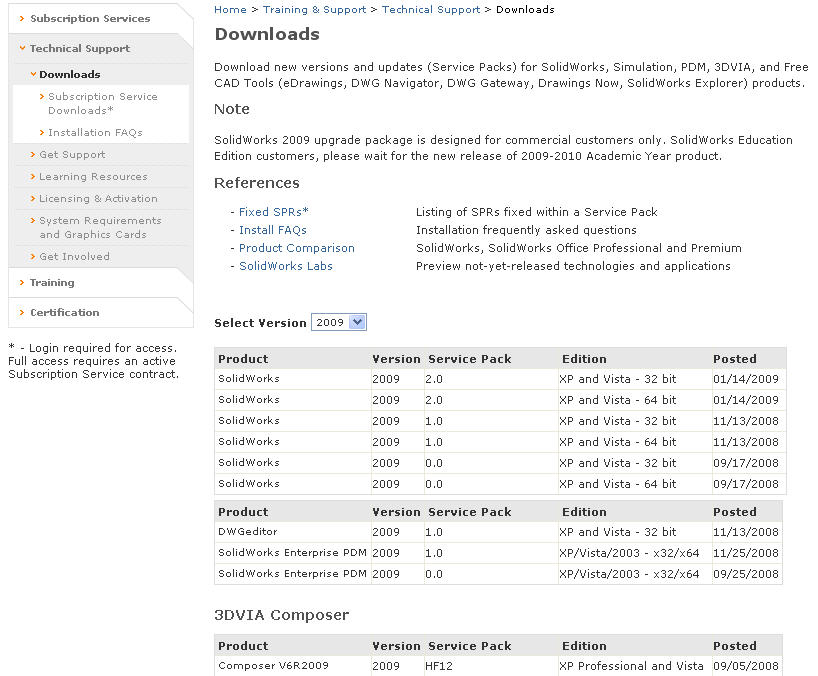Click the References heading
The image size is (818, 676).
pos(257,183)
